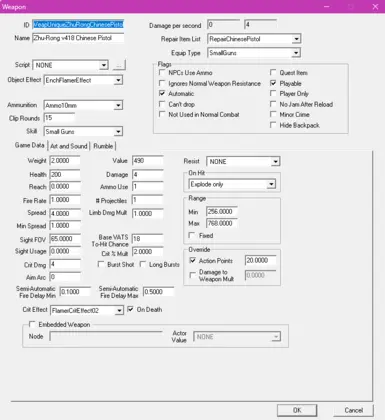Click the Range Min field
The height and width of the screenshot is (420, 385).
point(222,211)
